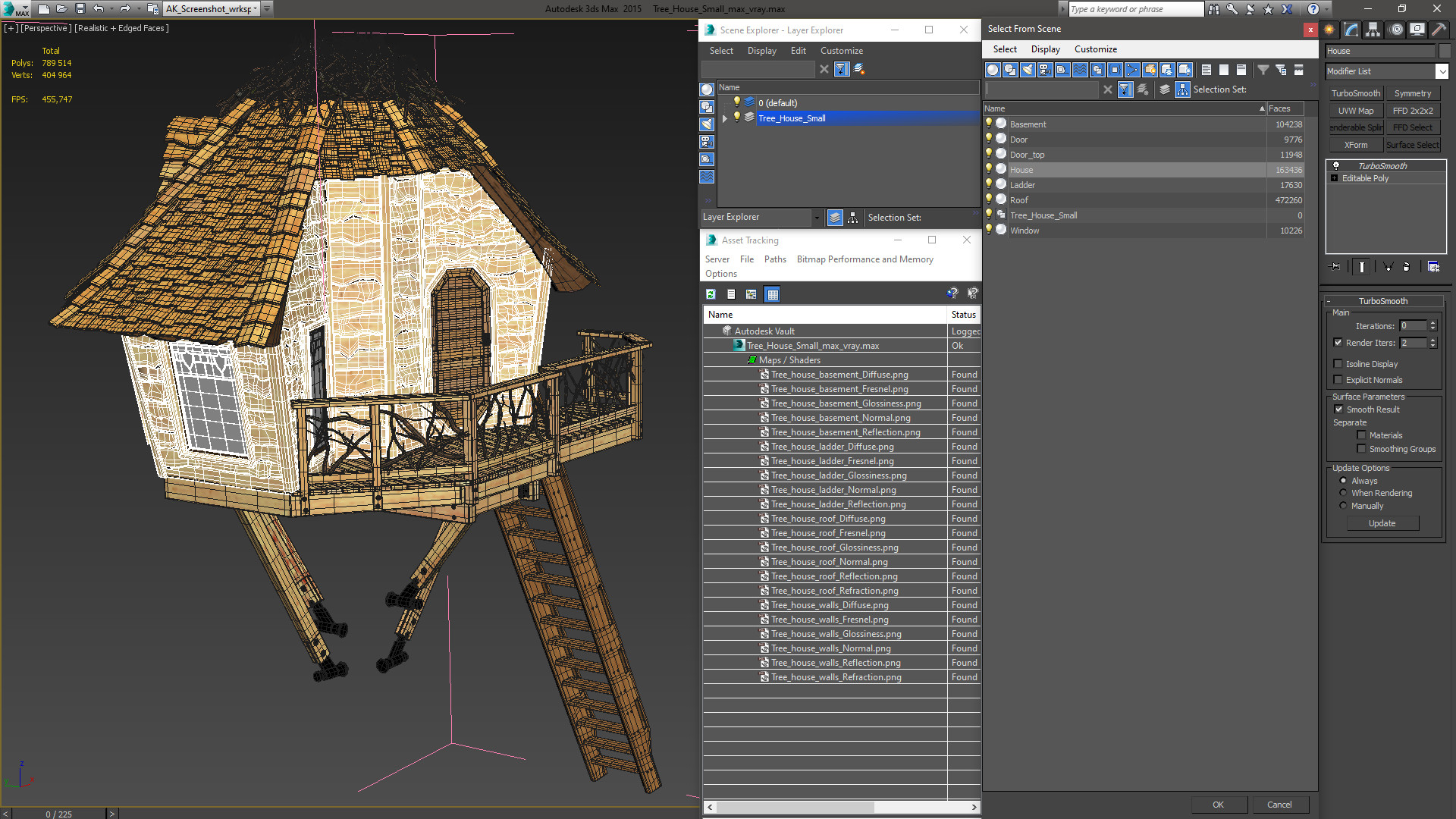Open the Create command panel tab

(1329, 30)
